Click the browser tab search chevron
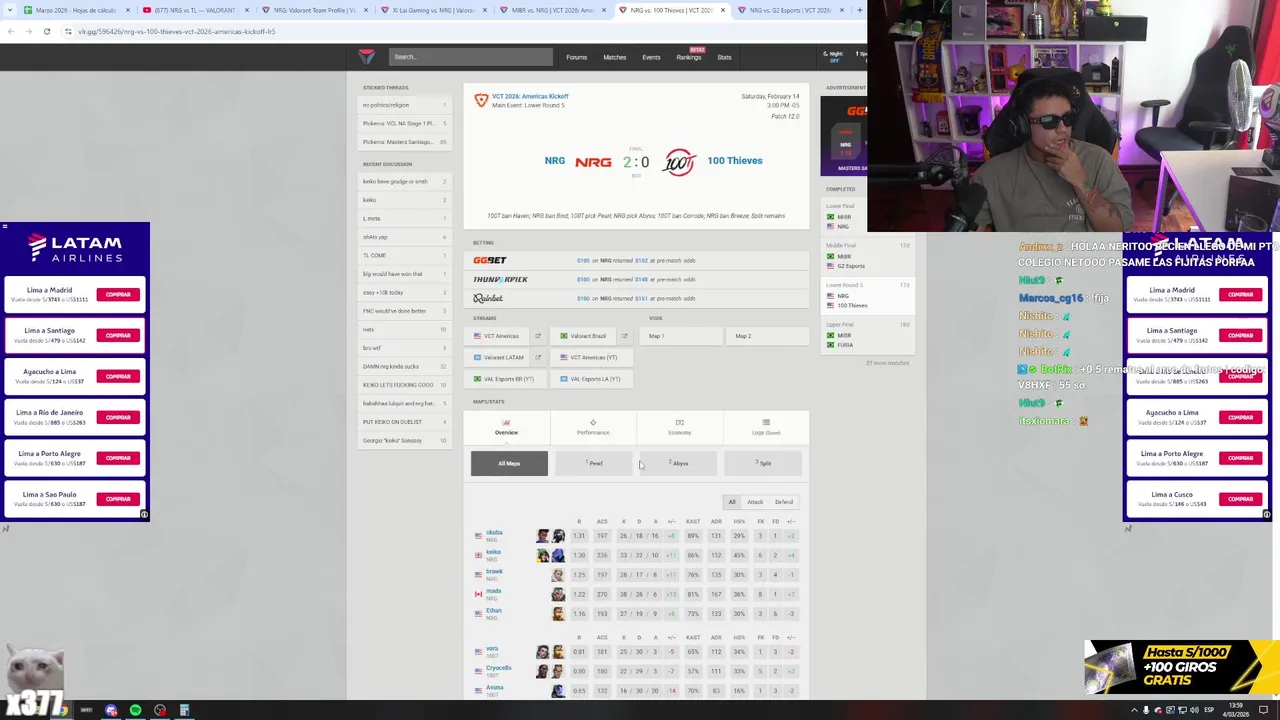The height and width of the screenshot is (720, 1280). point(8,10)
